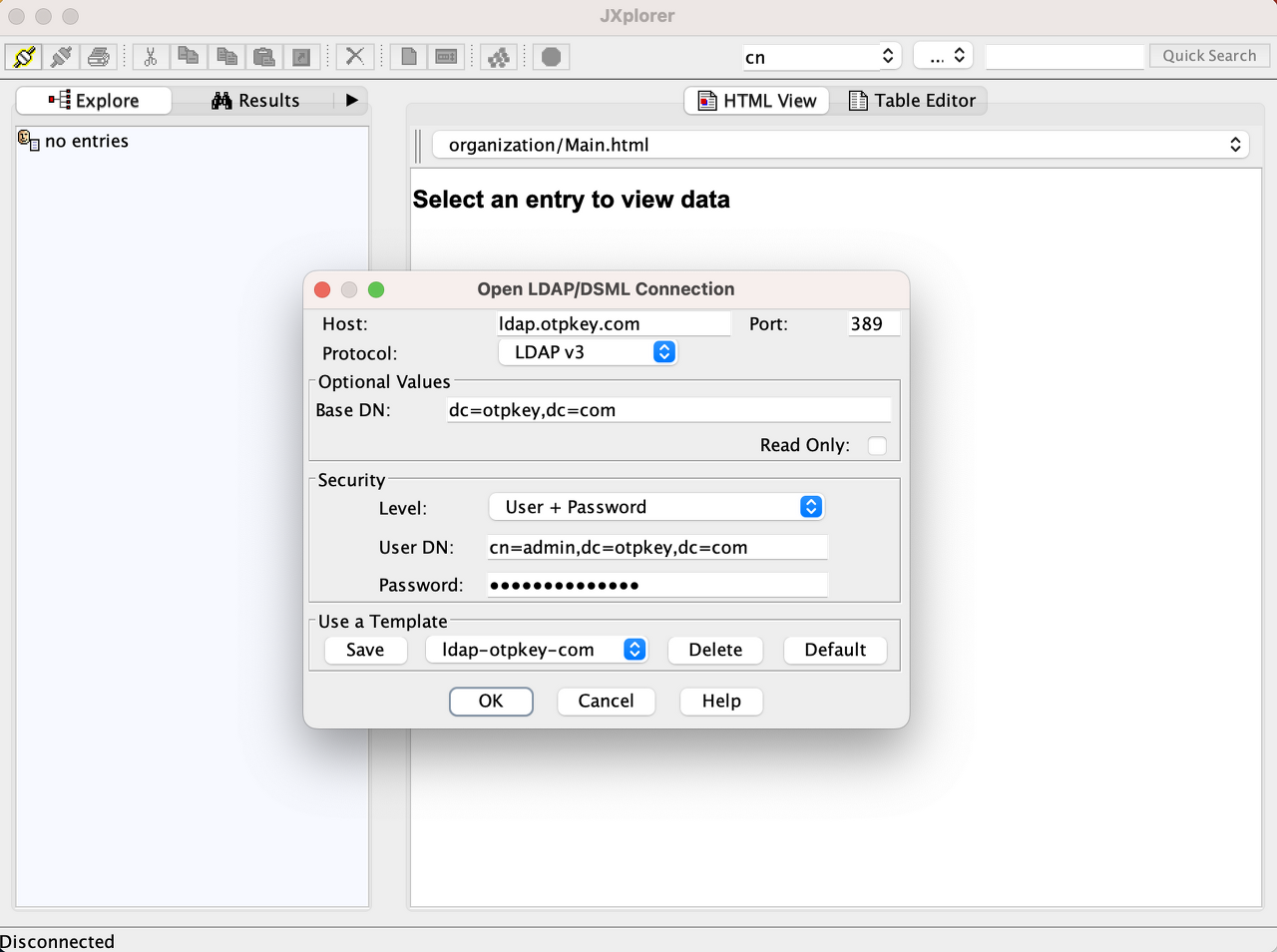Open the Table Editor tab
1277x952 pixels.
pyautogui.click(x=912, y=101)
